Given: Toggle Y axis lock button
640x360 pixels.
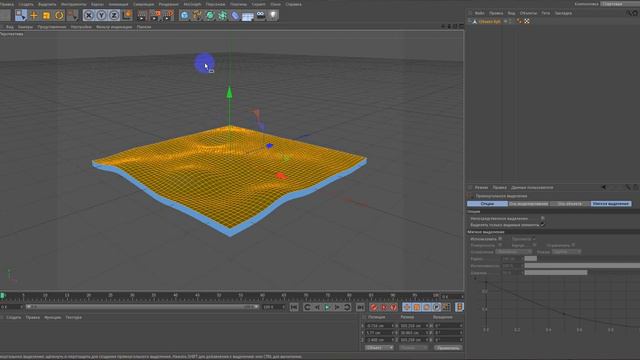Looking at the screenshot, I should click(101, 16).
